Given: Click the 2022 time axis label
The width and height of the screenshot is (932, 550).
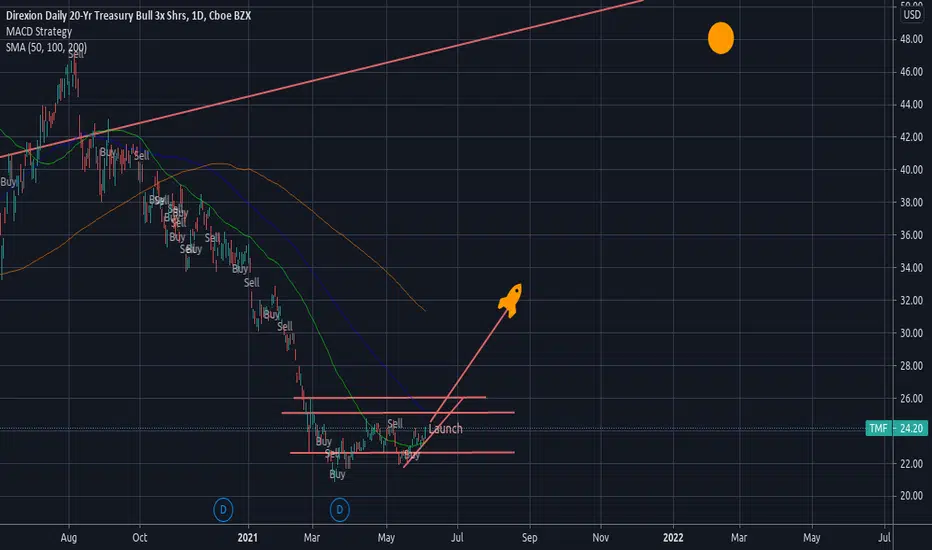Looking at the screenshot, I should pos(673,538).
